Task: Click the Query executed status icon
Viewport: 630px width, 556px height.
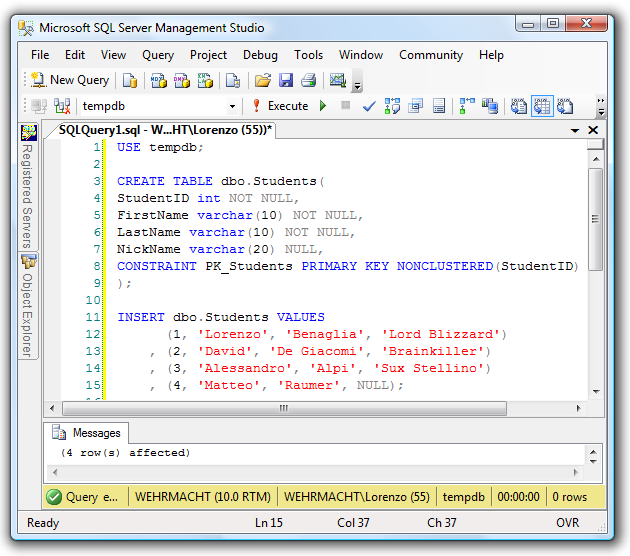Action: (54, 497)
